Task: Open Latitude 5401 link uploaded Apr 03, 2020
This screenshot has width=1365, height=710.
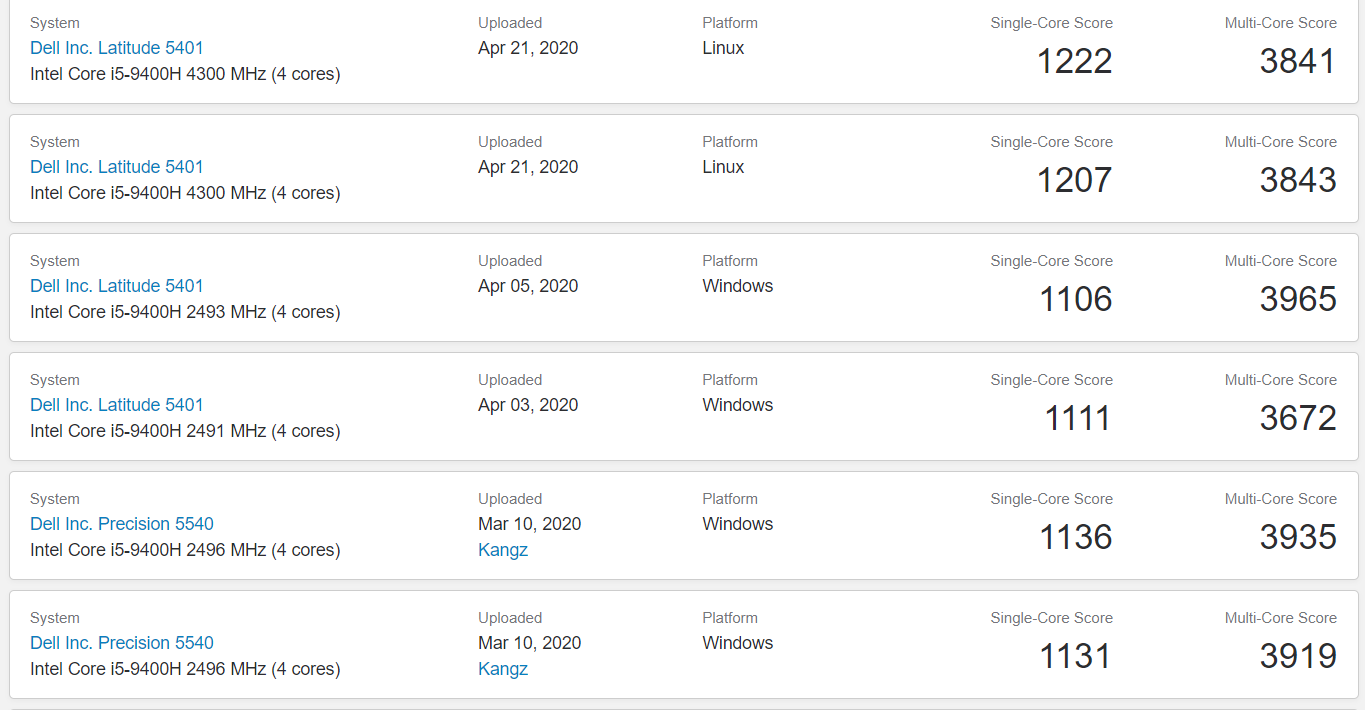Action: coord(117,405)
